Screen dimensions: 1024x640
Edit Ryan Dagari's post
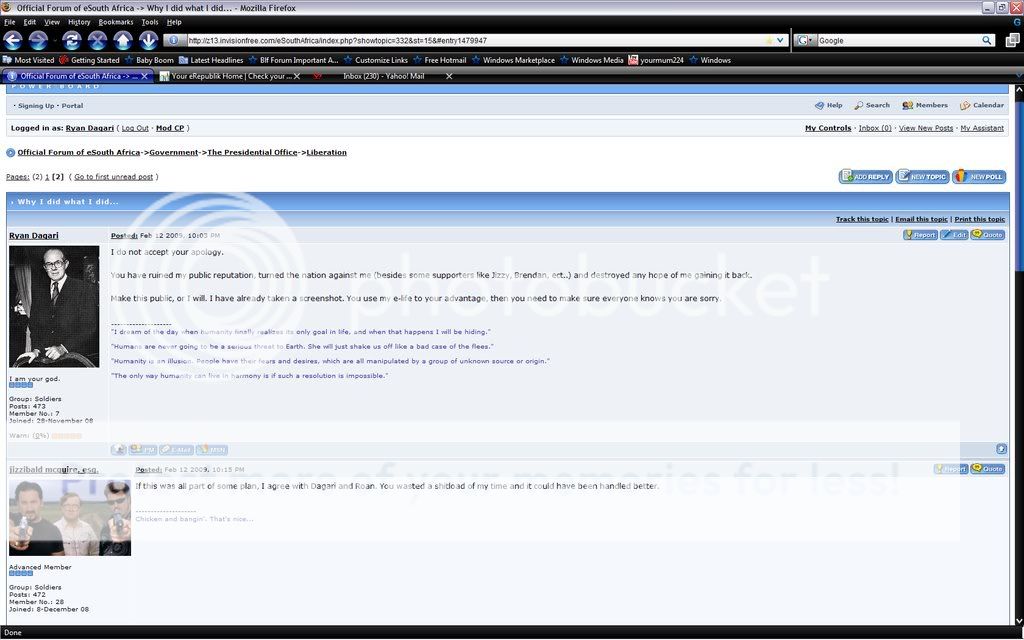954,235
